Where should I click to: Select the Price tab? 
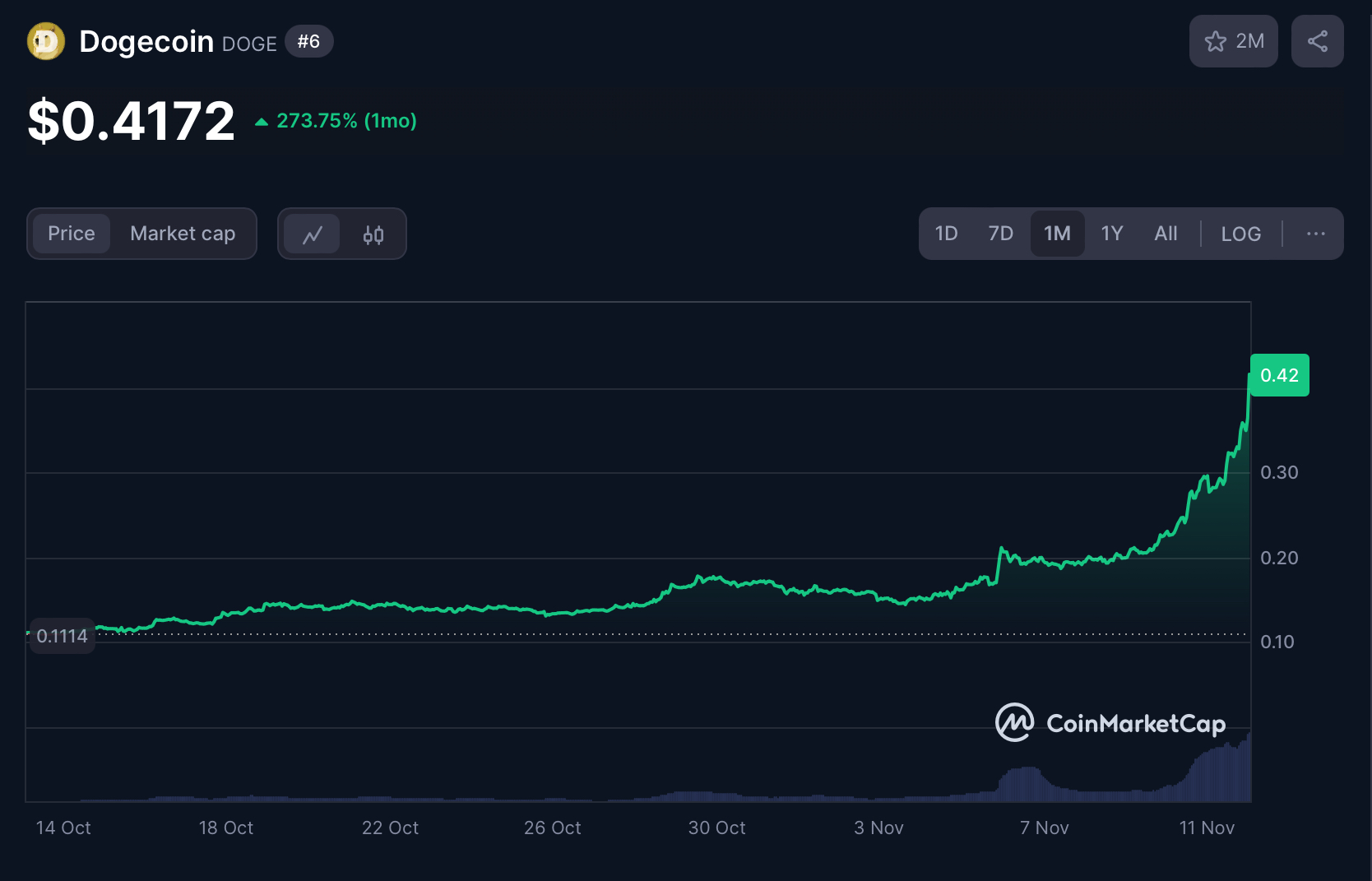pos(72,234)
